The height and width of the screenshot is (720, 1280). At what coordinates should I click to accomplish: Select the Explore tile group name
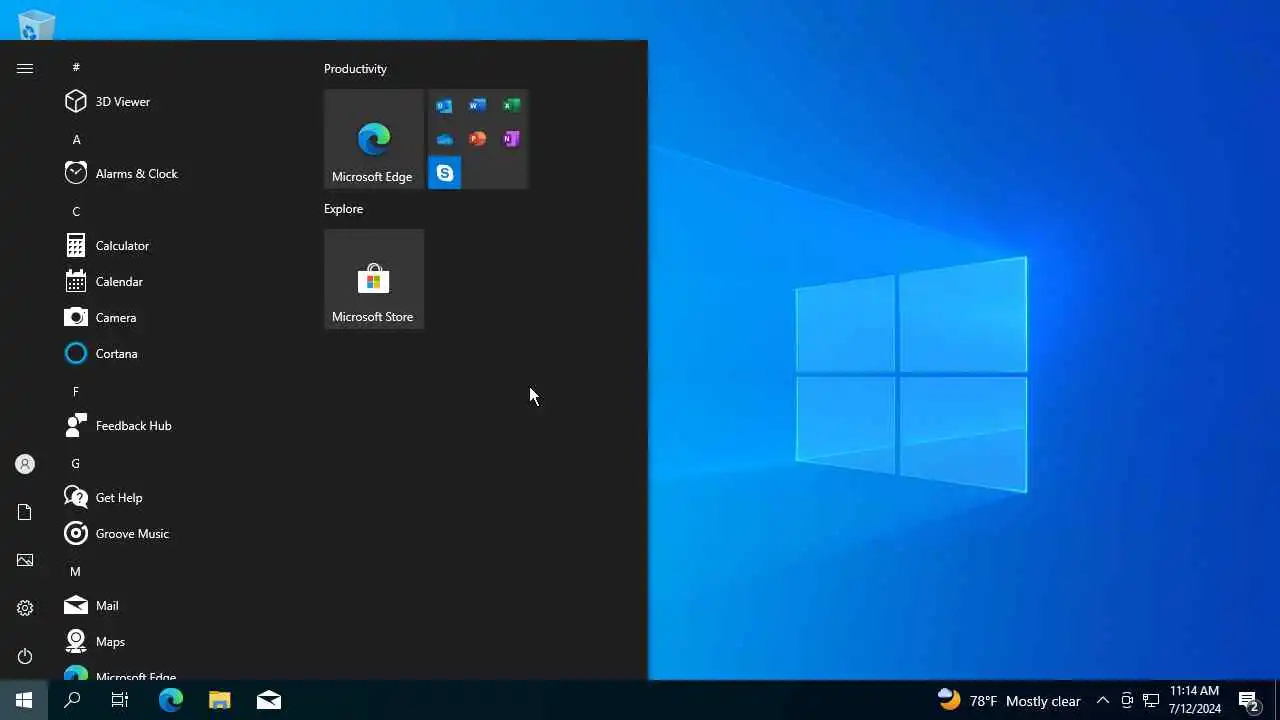point(343,209)
